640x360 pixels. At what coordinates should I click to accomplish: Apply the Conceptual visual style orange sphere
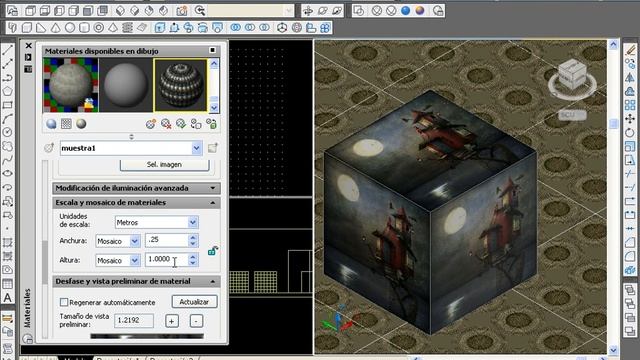coord(420,11)
